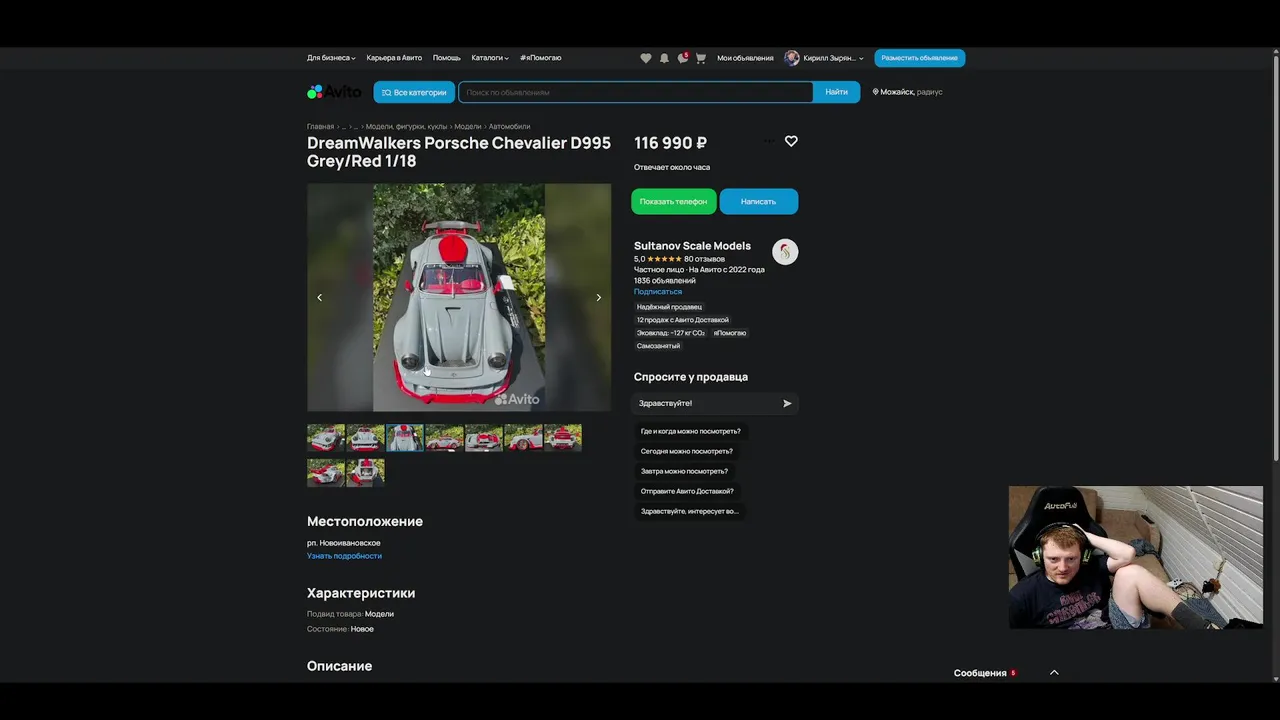Open Модели breadcrumb link
Screen dimensions: 1280x720
tap(468, 127)
